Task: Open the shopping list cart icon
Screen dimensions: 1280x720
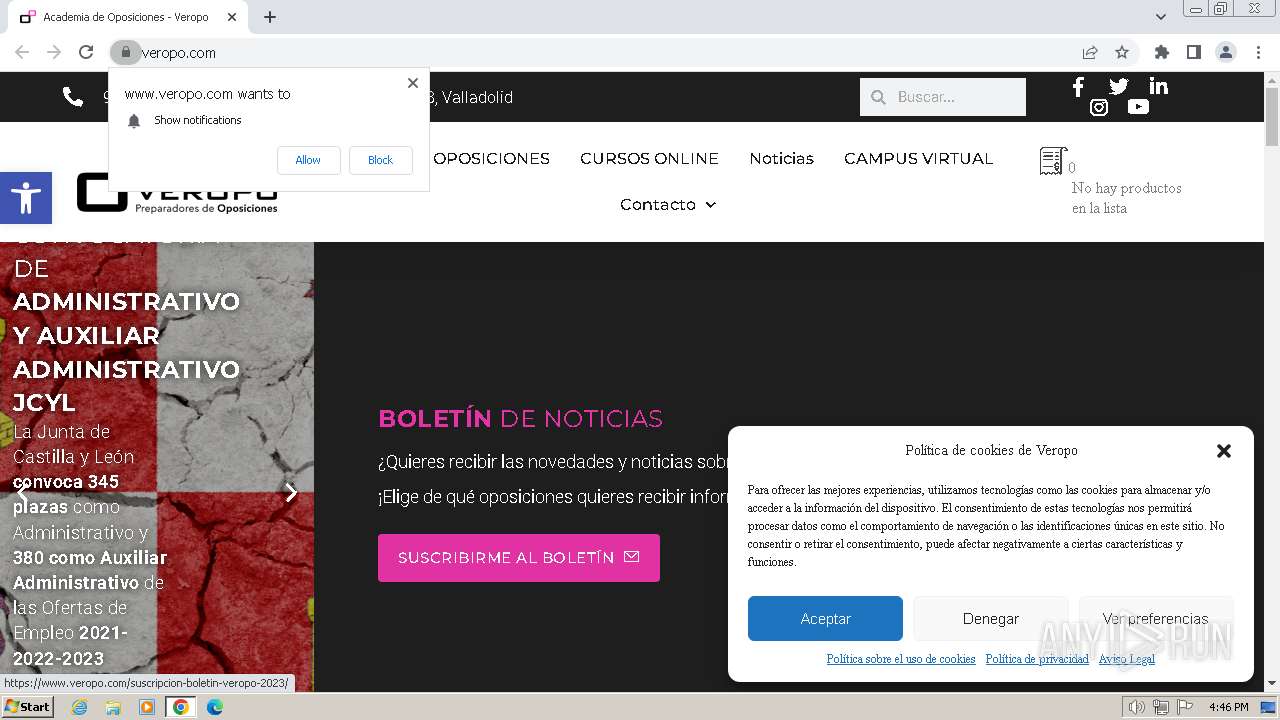Action: click(x=1053, y=160)
